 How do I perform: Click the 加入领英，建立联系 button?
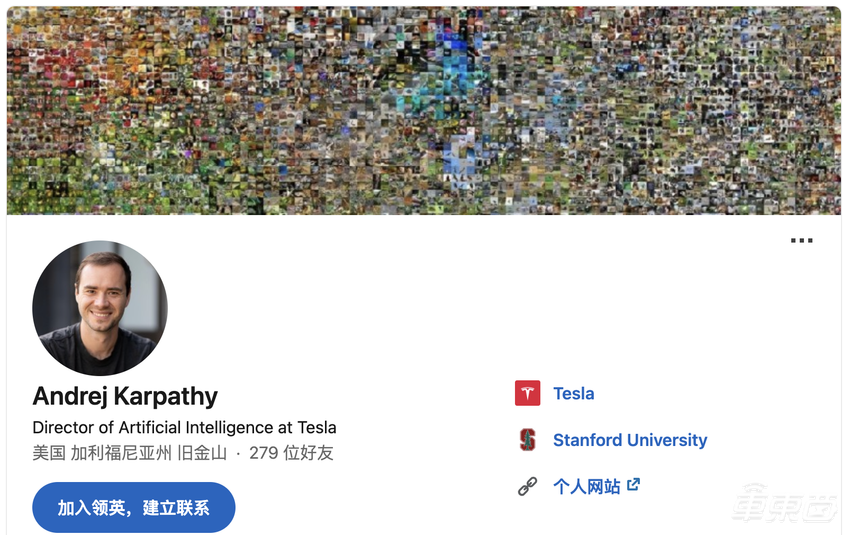pyautogui.click(x=134, y=507)
